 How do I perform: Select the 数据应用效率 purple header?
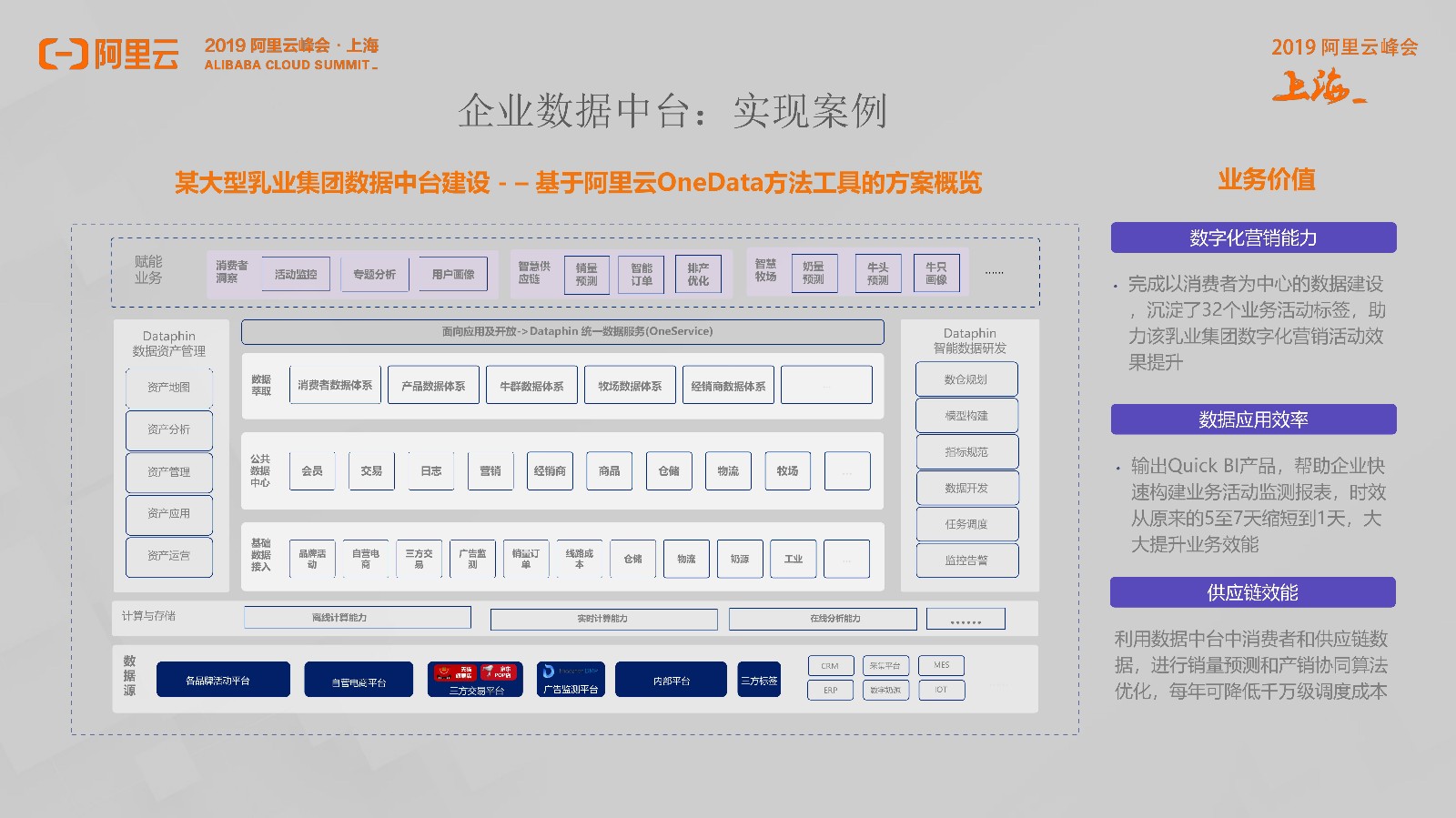1253,419
